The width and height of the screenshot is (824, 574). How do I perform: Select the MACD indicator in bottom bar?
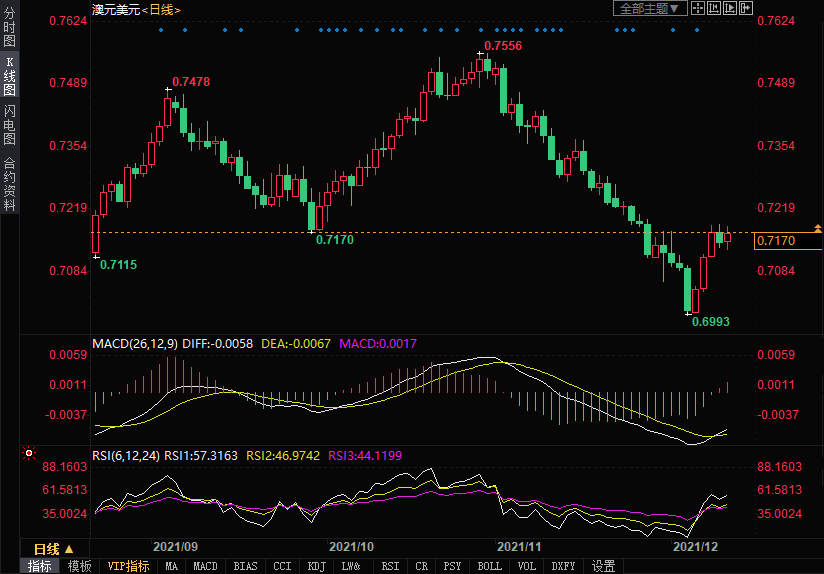(x=205, y=566)
